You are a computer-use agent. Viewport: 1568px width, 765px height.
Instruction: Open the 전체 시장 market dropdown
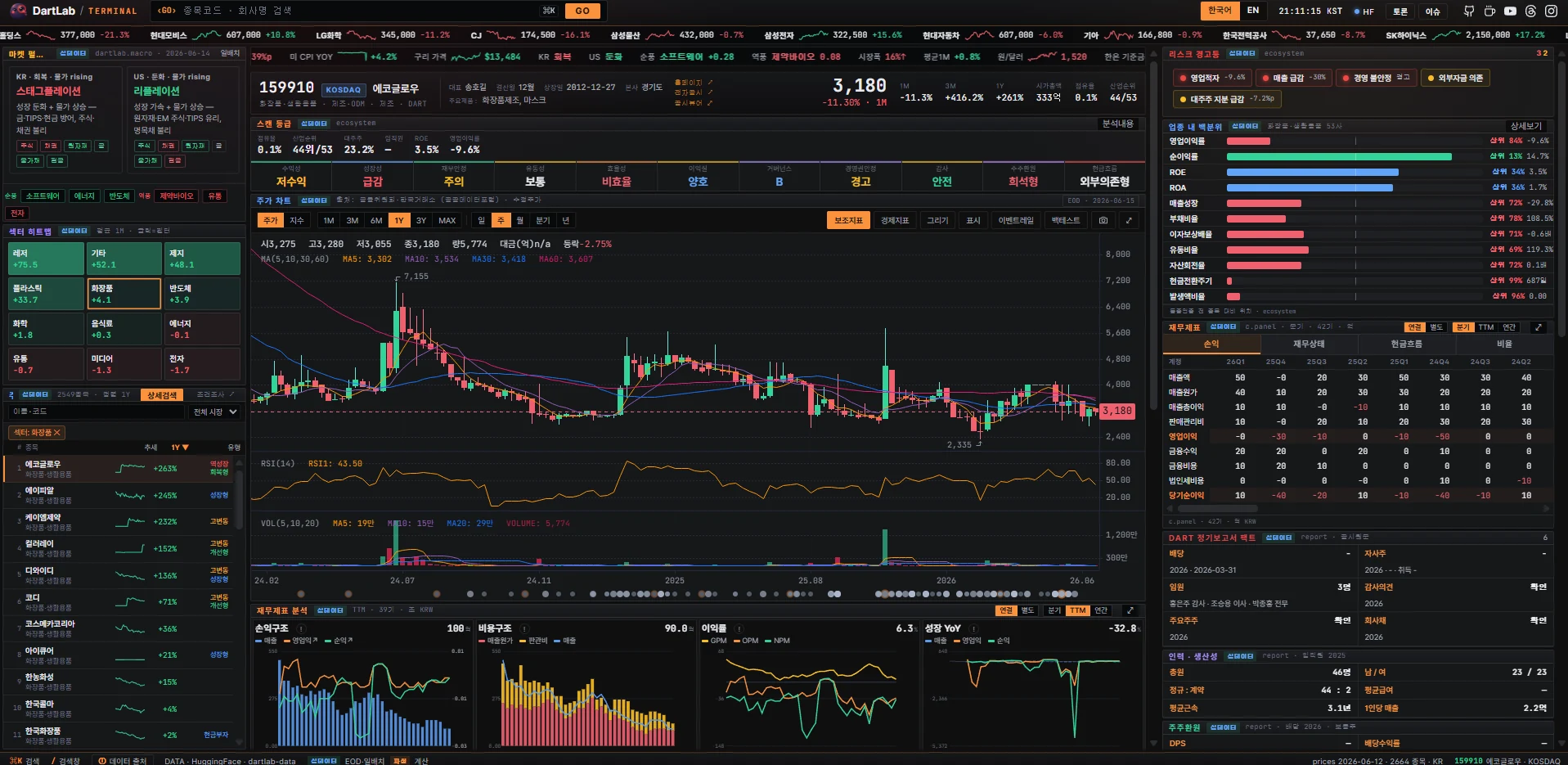click(x=215, y=412)
